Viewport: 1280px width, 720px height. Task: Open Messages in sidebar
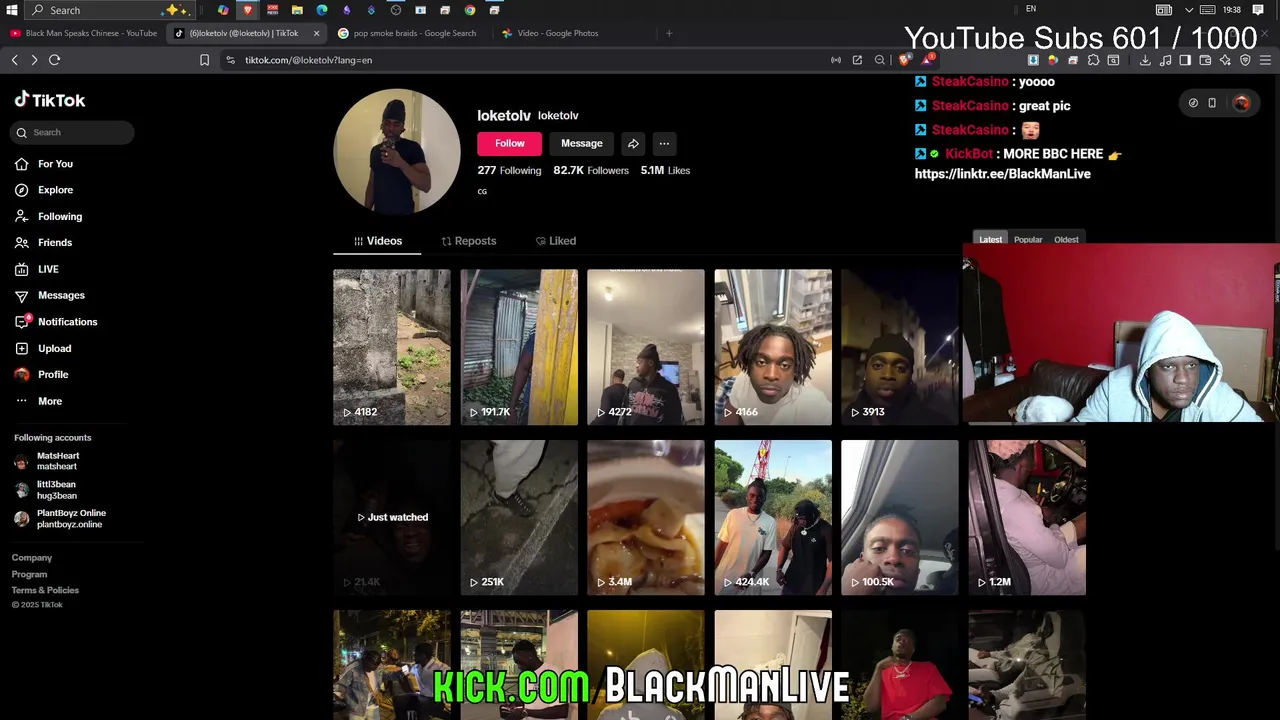pyautogui.click(x=50, y=295)
